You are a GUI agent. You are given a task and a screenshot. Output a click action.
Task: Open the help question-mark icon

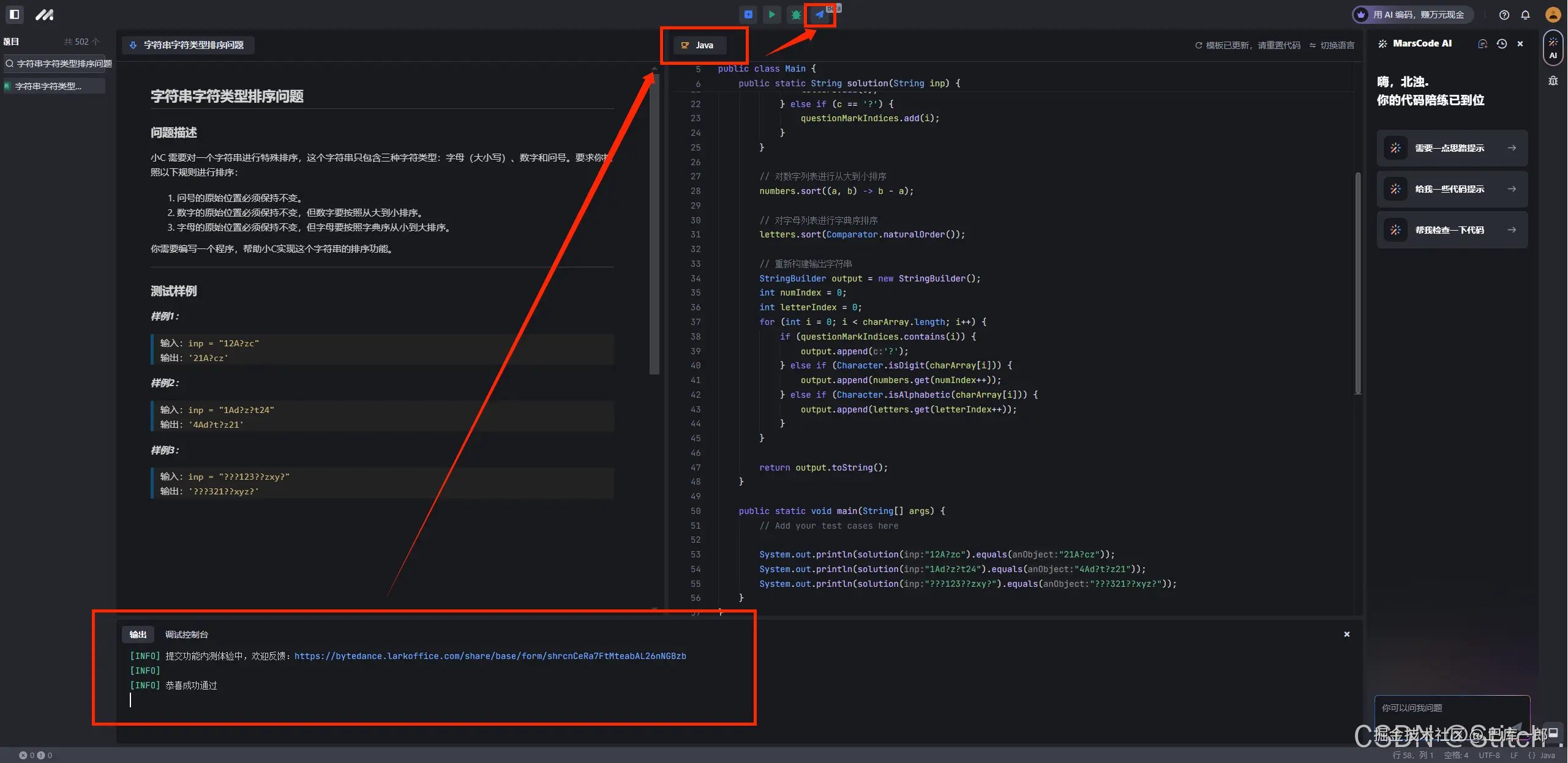click(1504, 15)
